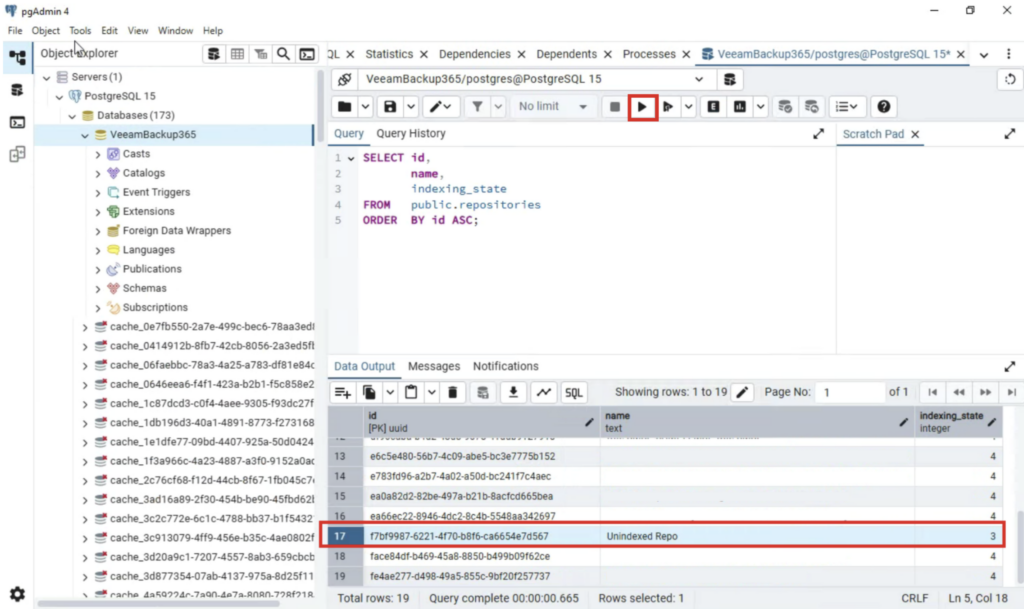Save the query file

[x=390, y=106]
